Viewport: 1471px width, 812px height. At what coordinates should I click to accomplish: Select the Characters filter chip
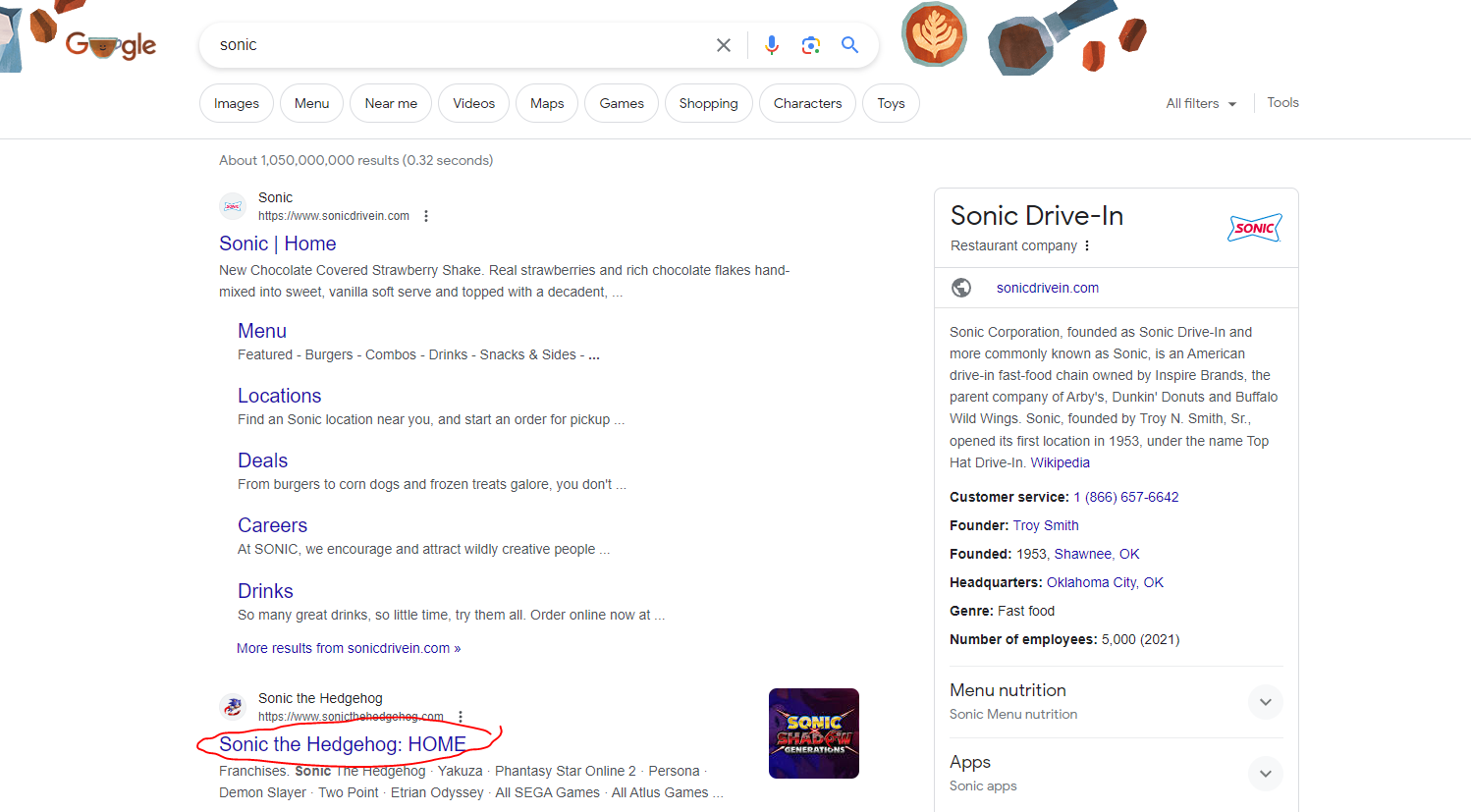tap(807, 103)
